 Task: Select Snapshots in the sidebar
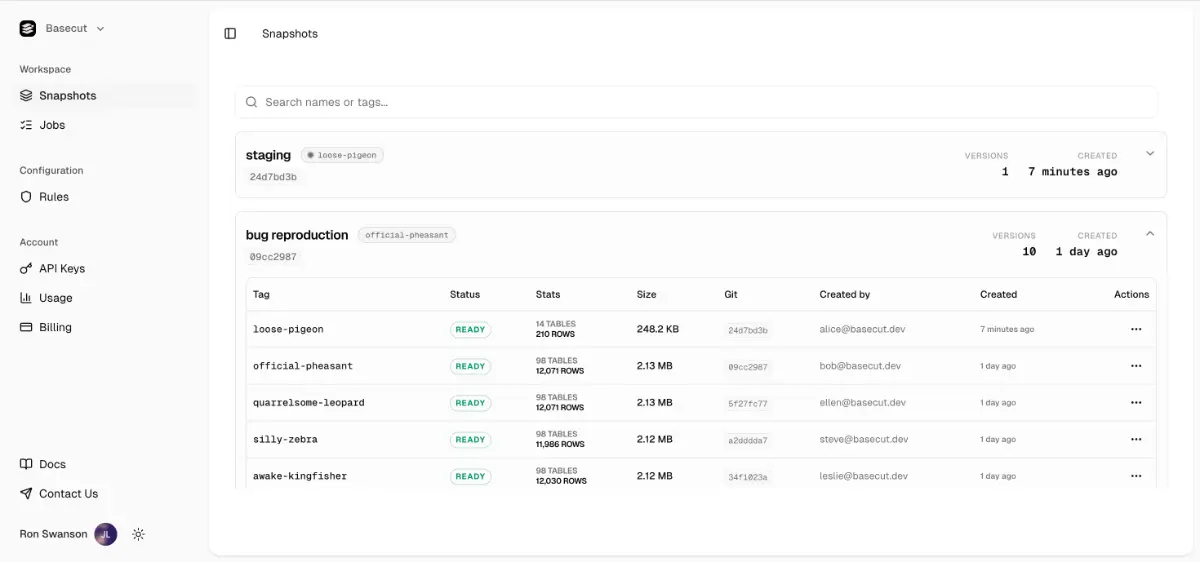click(104, 96)
